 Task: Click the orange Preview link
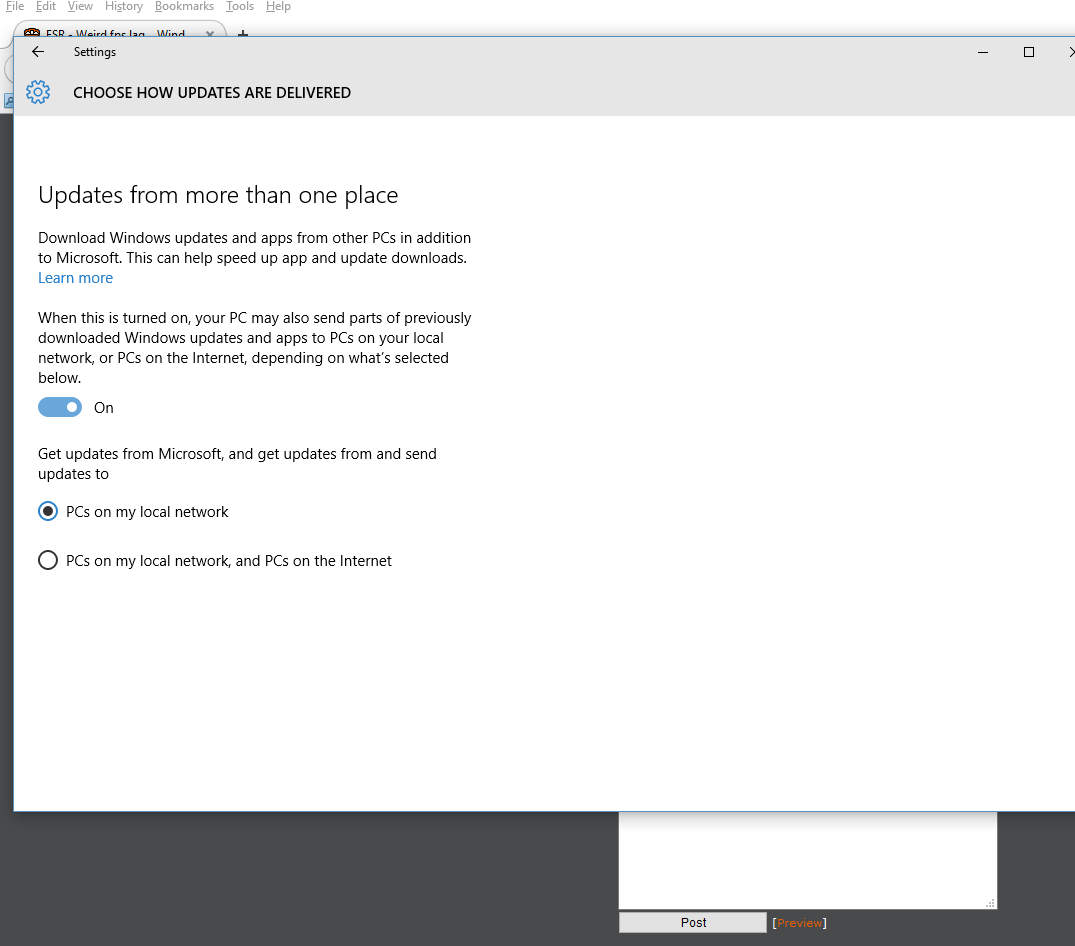(x=799, y=923)
